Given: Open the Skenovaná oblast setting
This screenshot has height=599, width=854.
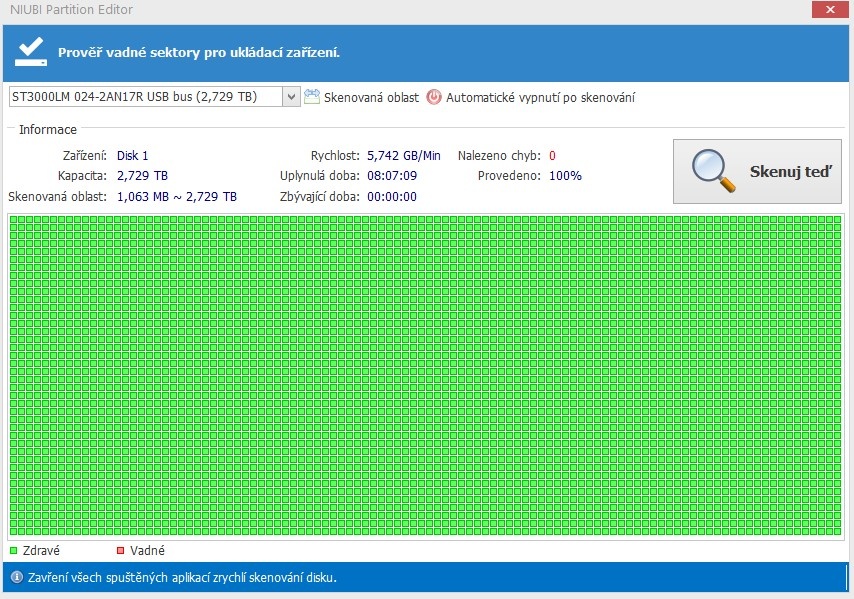Looking at the screenshot, I should [x=371, y=97].
